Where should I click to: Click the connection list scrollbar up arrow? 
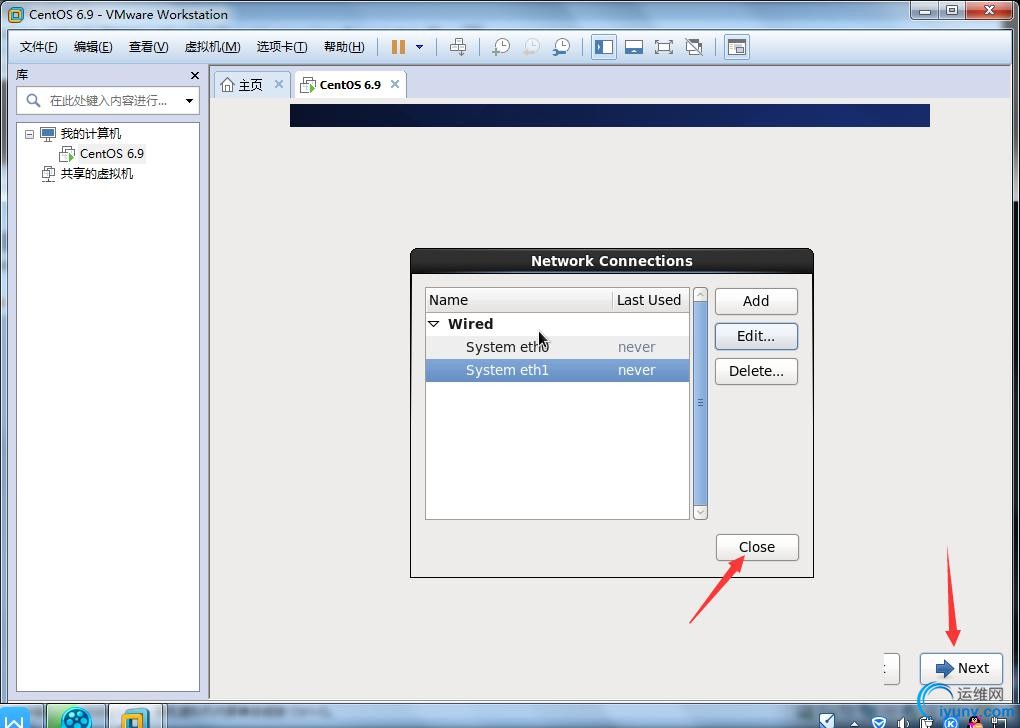[x=700, y=295]
